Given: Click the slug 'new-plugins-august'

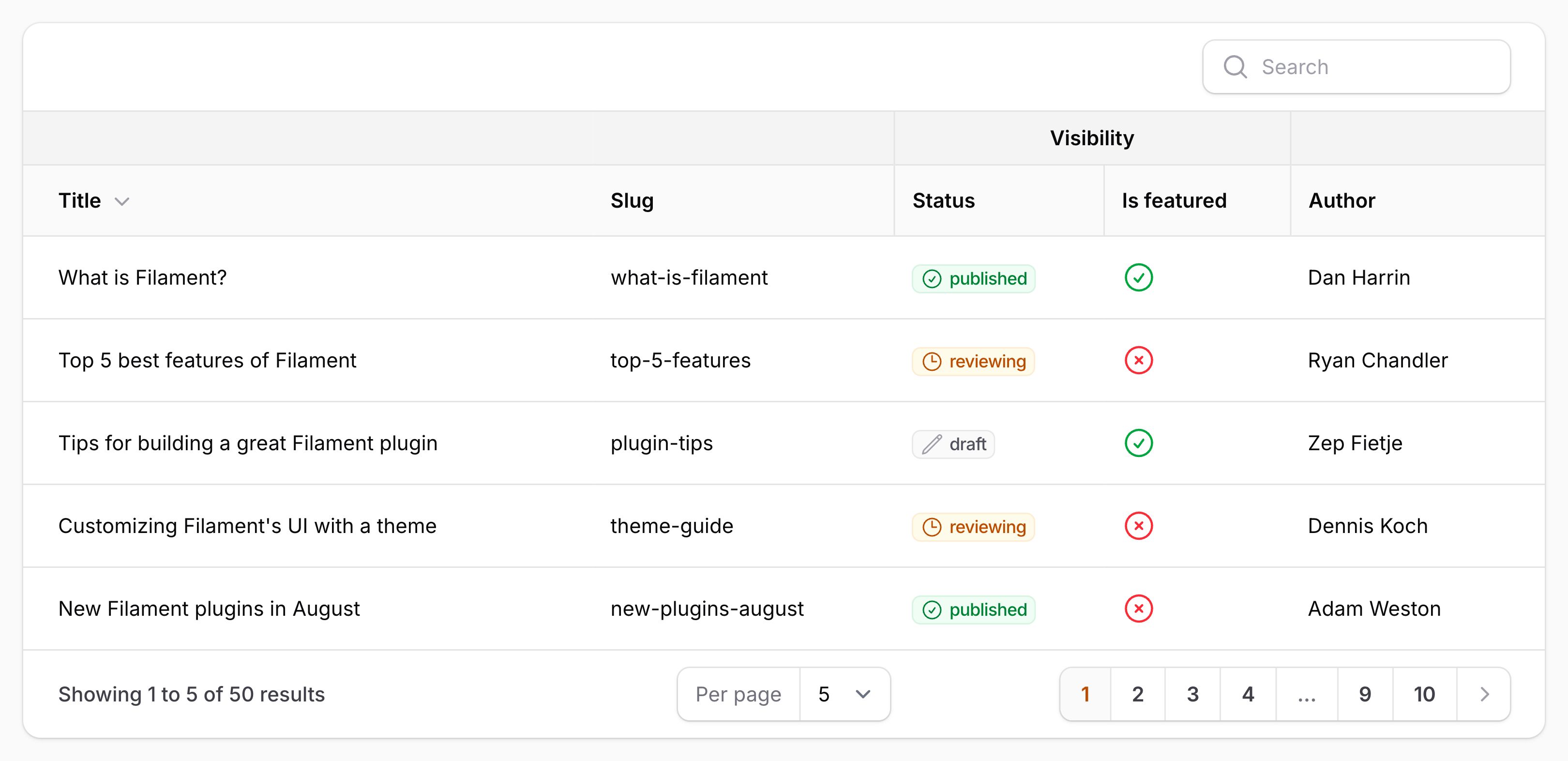Looking at the screenshot, I should (708, 609).
